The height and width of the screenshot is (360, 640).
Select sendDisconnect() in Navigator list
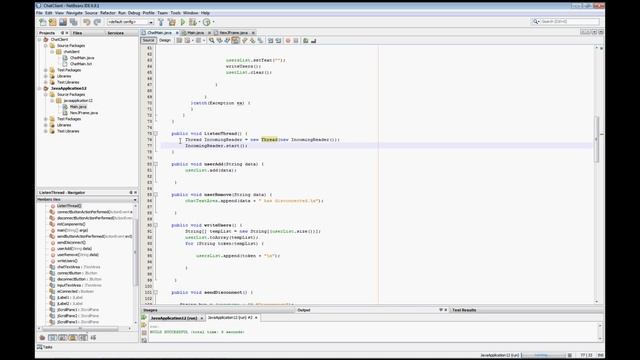pyautogui.click(x=71, y=242)
